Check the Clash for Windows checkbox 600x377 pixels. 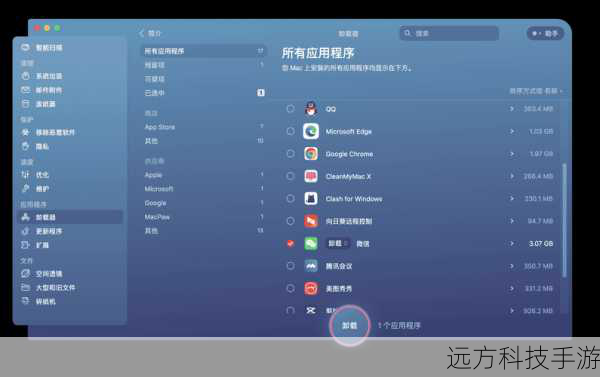pyautogui.click(x=290, y=198)
